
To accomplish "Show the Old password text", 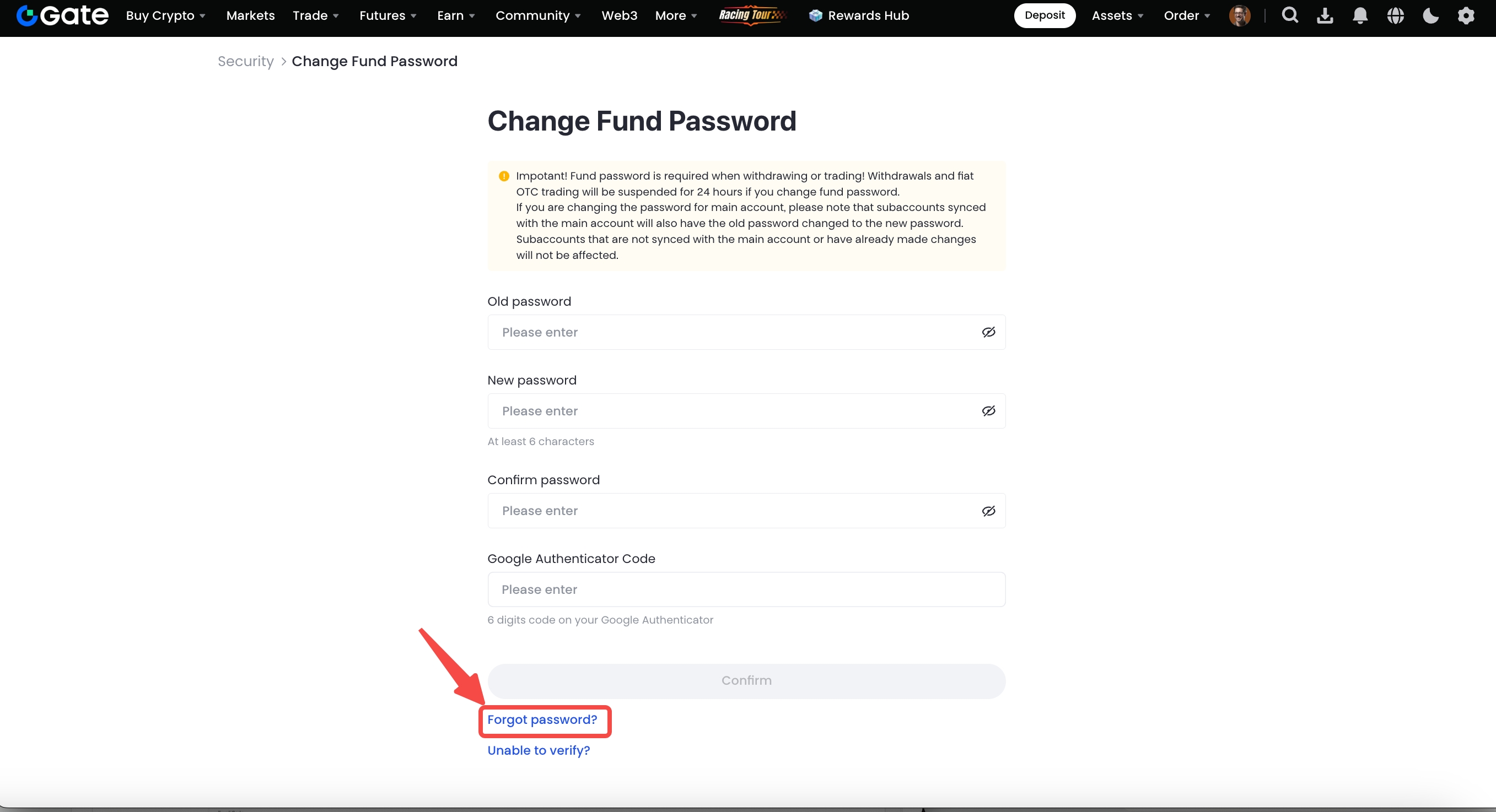I will pyautogui.click(x=988, y=332).
